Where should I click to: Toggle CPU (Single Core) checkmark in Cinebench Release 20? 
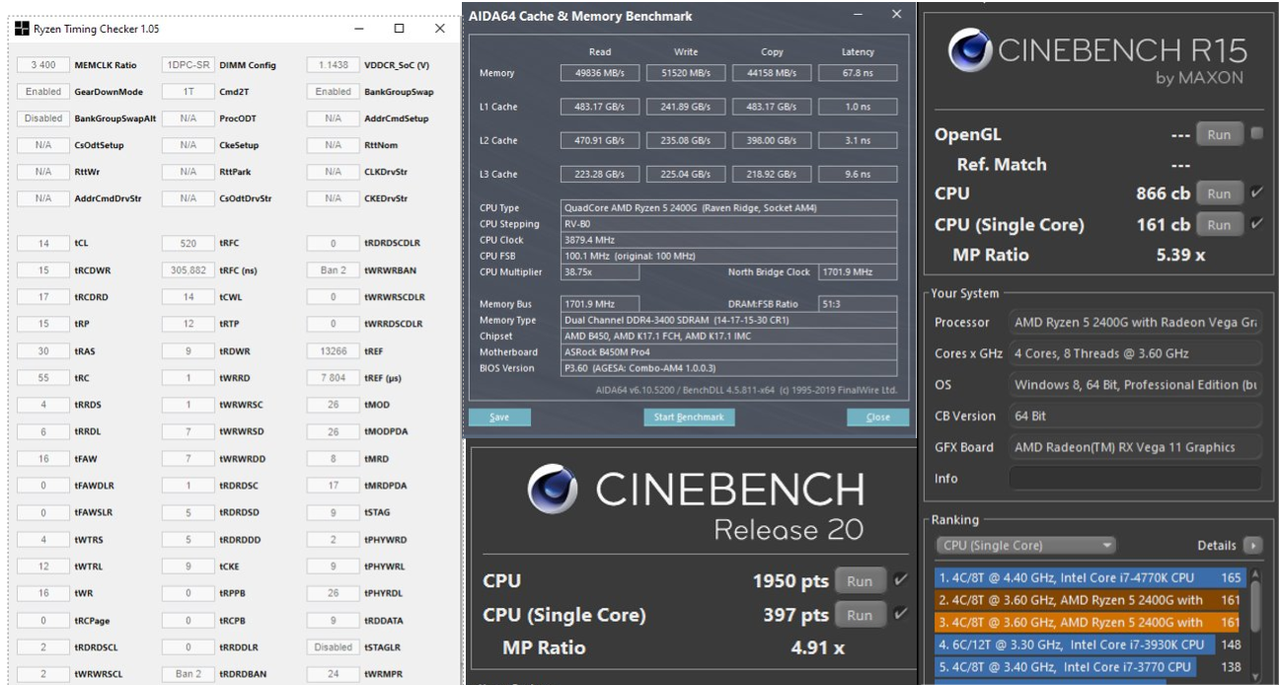[x=901, y=614]
